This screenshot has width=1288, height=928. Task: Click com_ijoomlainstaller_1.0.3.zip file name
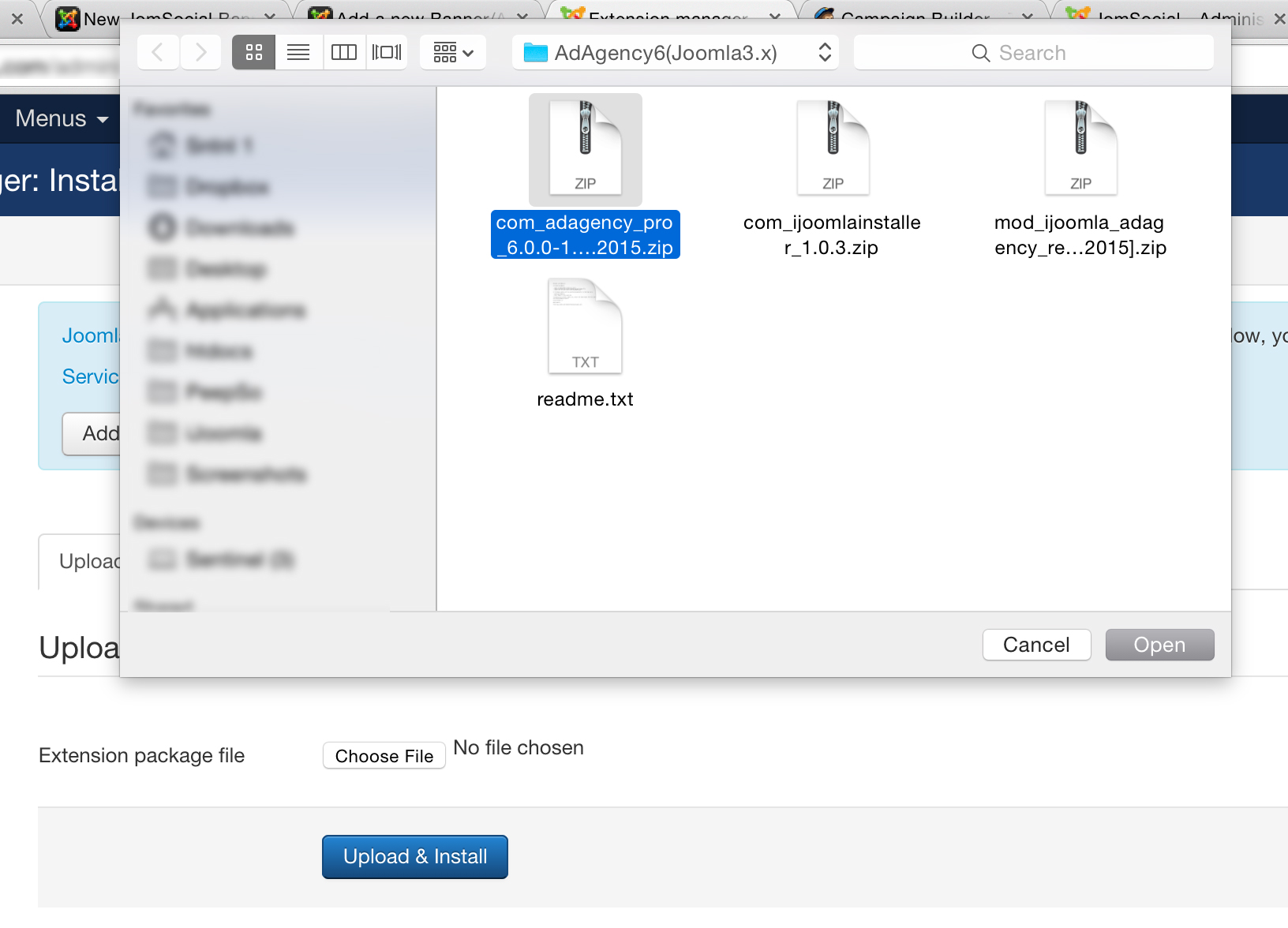click(x=832, y=234)
